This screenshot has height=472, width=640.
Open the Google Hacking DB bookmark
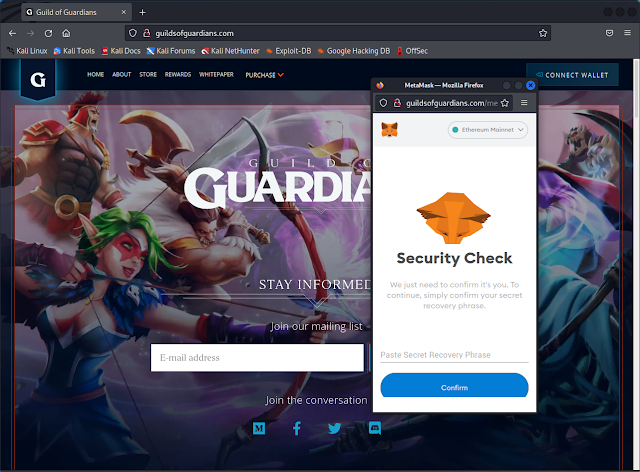353,51
